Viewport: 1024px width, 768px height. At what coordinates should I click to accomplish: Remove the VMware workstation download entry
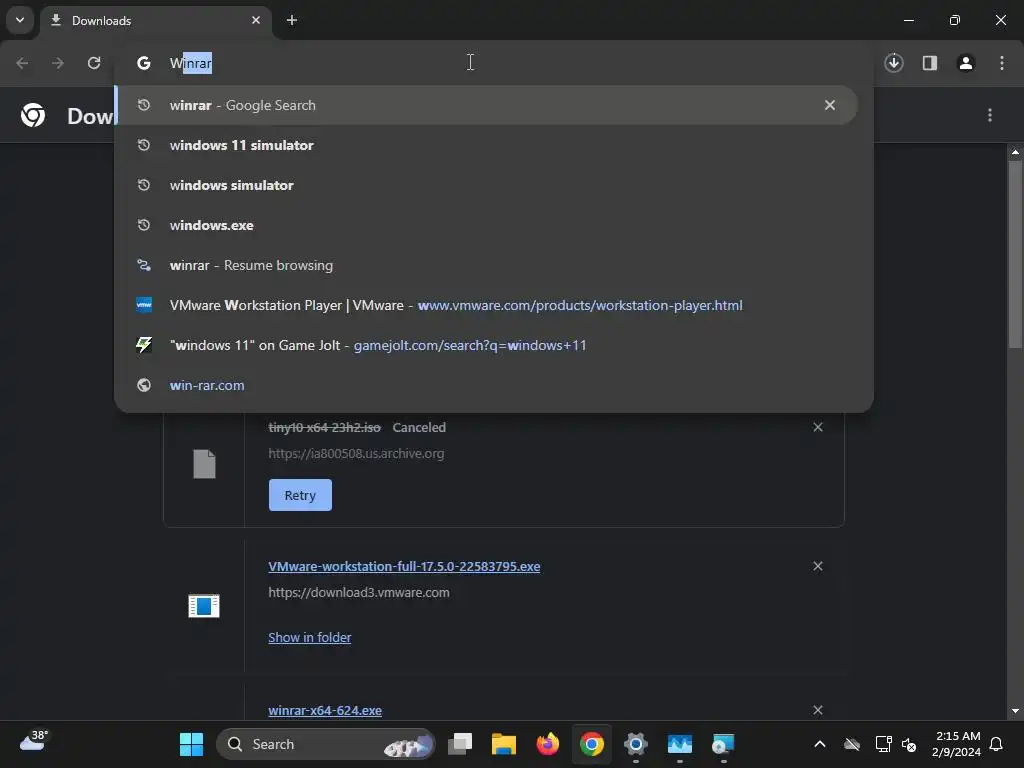818,566
